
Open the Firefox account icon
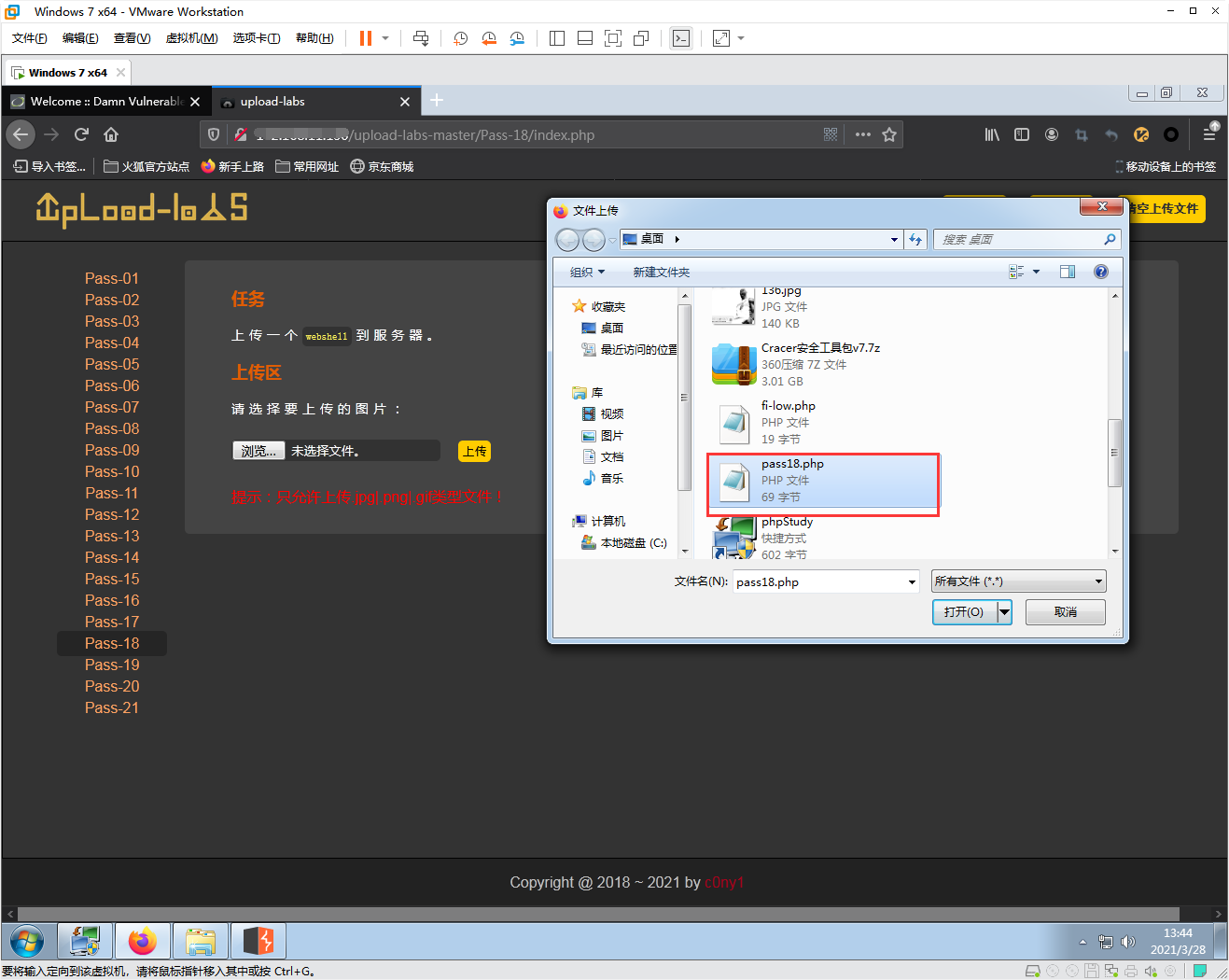(x=1052, y=134)
